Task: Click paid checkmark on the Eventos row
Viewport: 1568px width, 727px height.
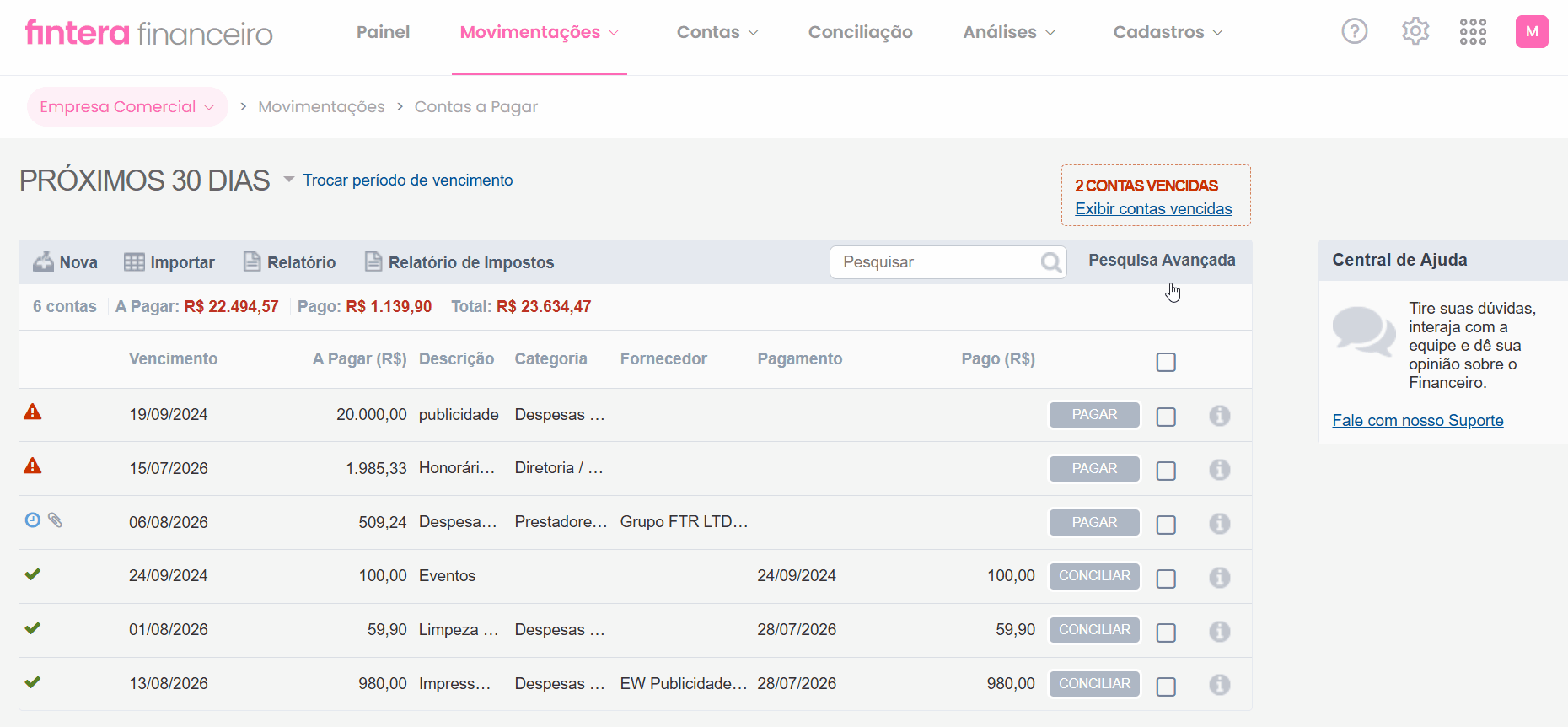Action: (33, 574)
